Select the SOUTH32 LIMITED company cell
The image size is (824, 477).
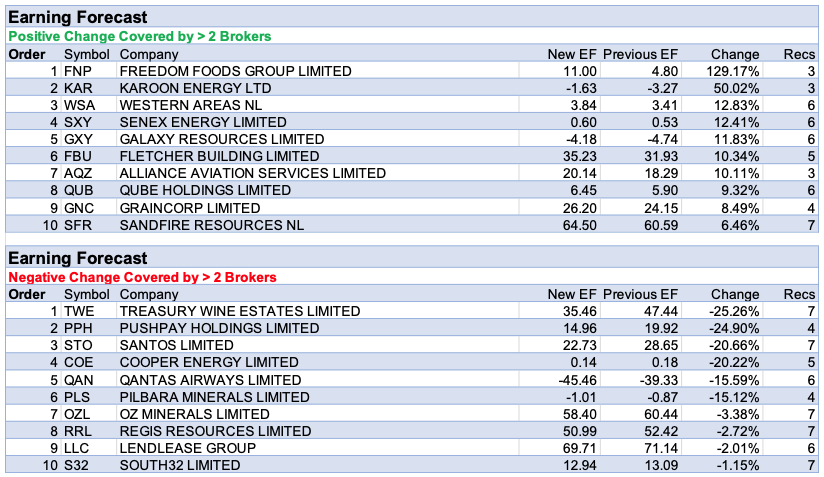[180, 465]
